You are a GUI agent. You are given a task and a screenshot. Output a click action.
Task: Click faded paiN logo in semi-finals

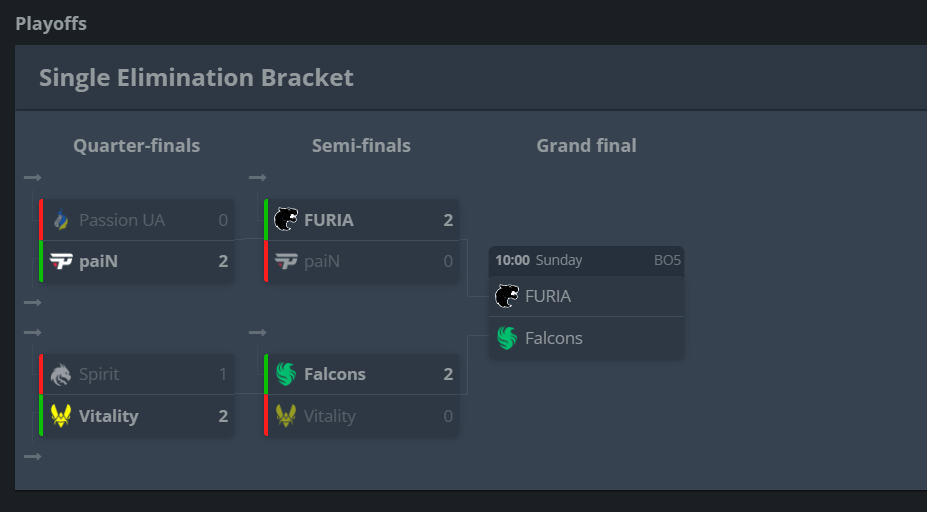[x=286, y=261]
